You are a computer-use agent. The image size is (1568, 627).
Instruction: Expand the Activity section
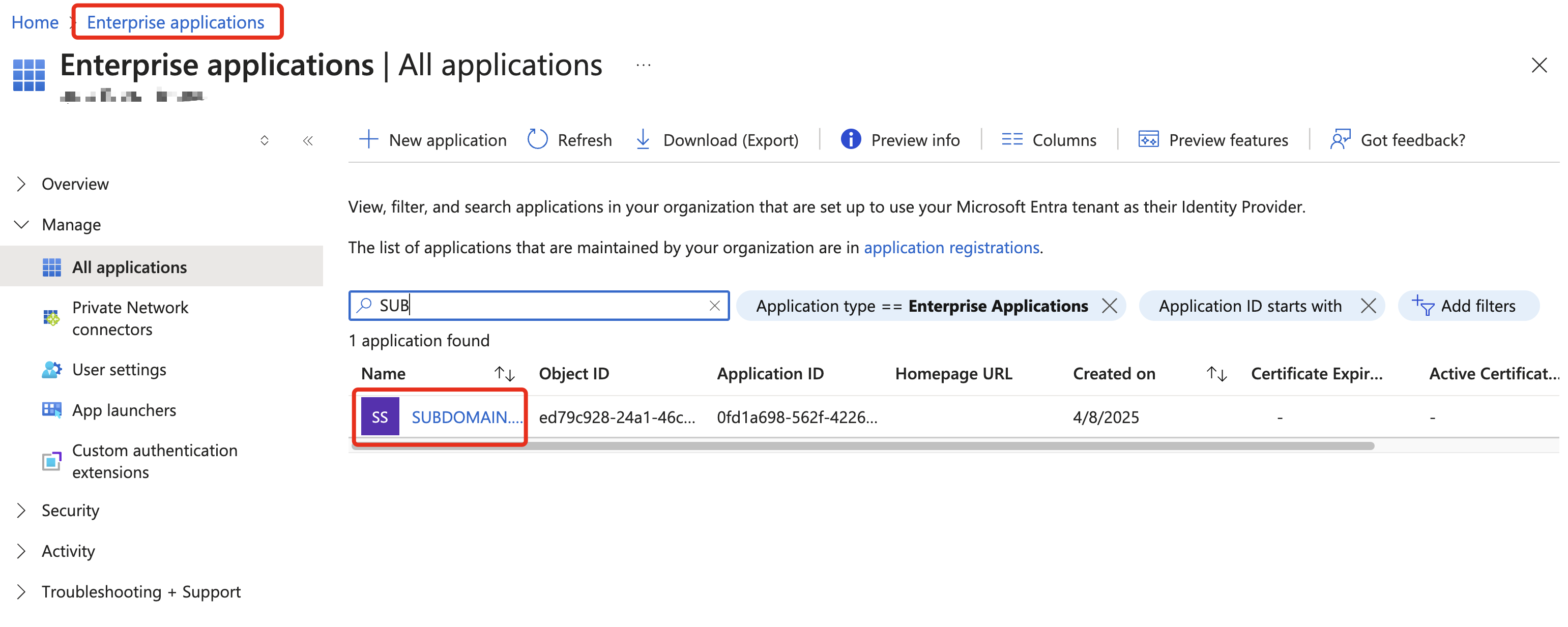click(68, 550)
